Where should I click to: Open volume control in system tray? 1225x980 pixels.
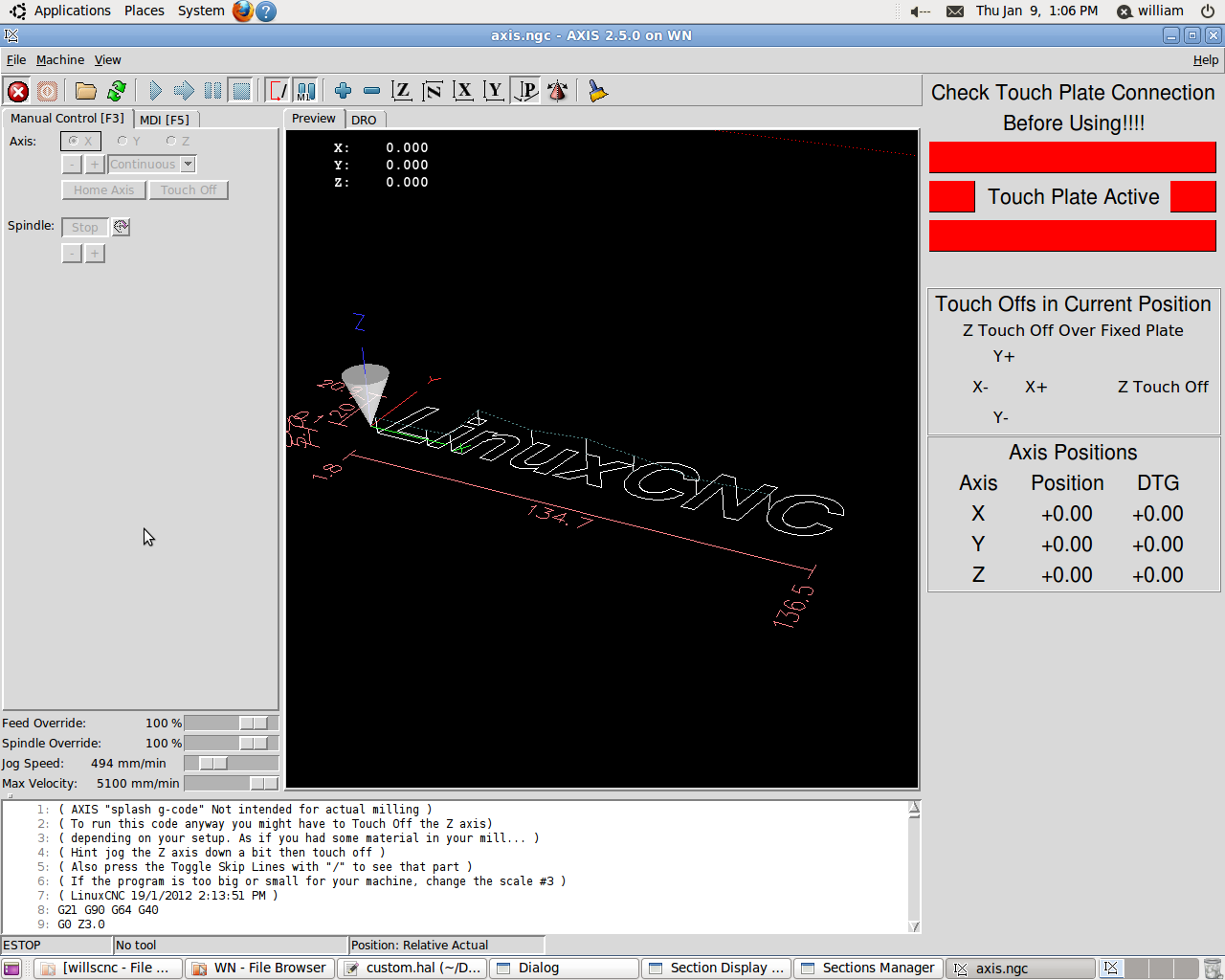[920, 11]
